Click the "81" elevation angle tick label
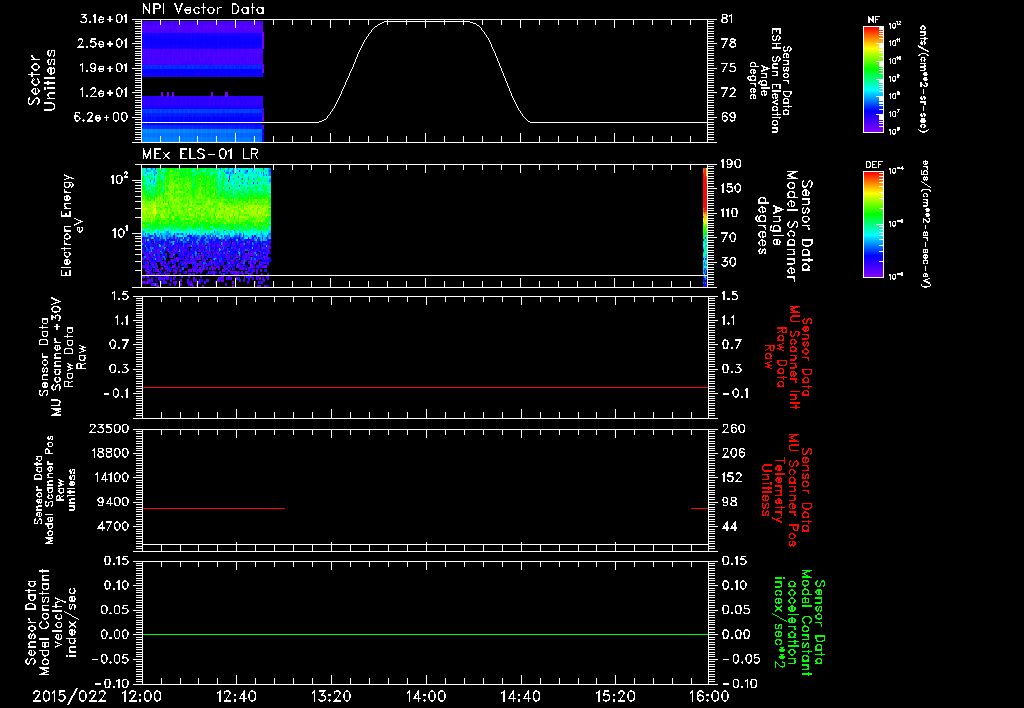This screenshot has height=708, width=1024. 729,19
